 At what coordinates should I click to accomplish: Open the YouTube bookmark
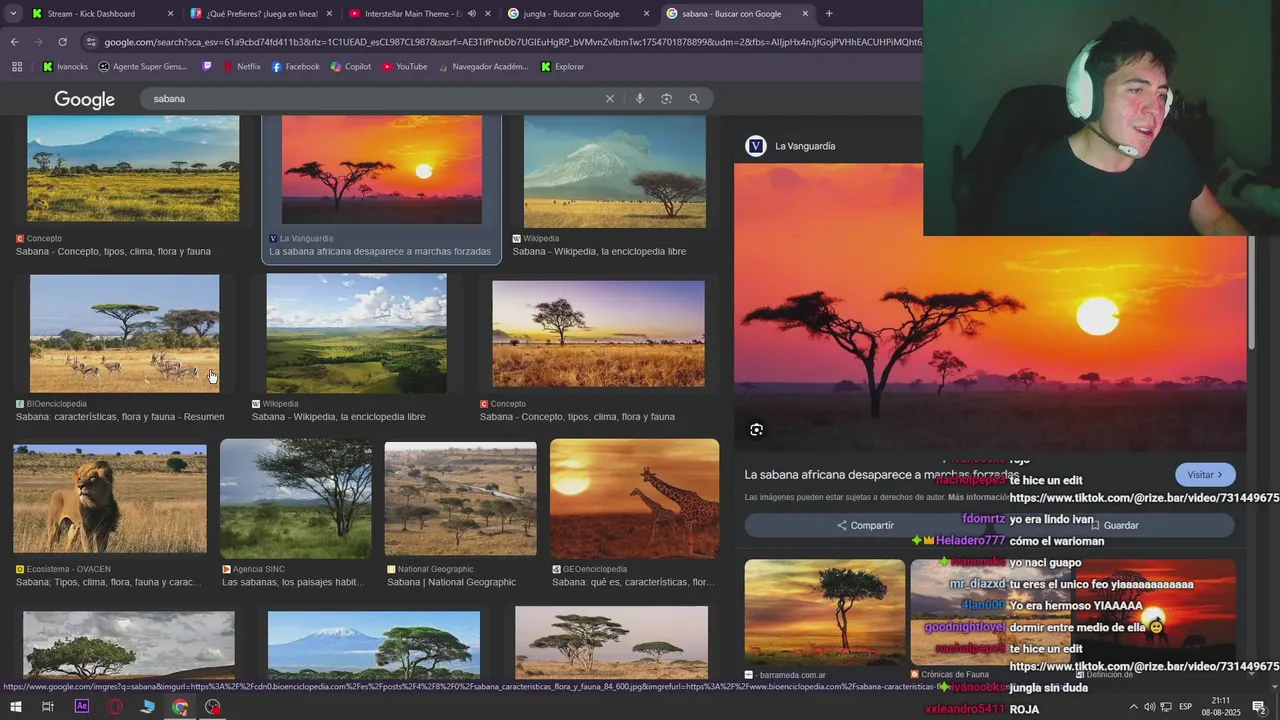pyautogui.click(x=404, y=67)
